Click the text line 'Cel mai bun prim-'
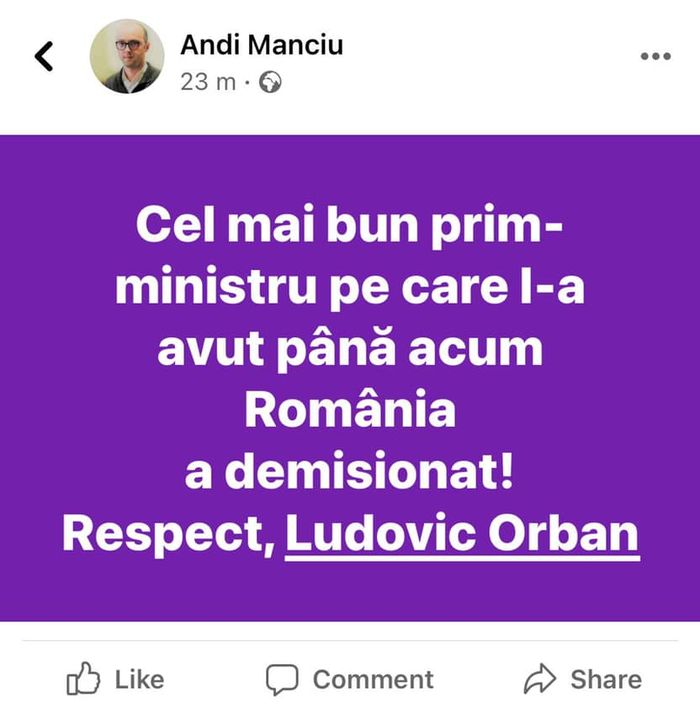The width and height of the screenshot is (700, 707). pos(350,226)
